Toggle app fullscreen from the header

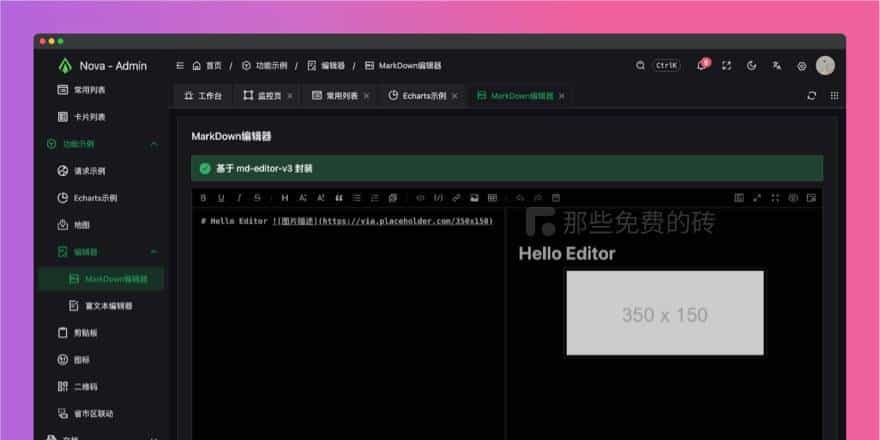727,66
